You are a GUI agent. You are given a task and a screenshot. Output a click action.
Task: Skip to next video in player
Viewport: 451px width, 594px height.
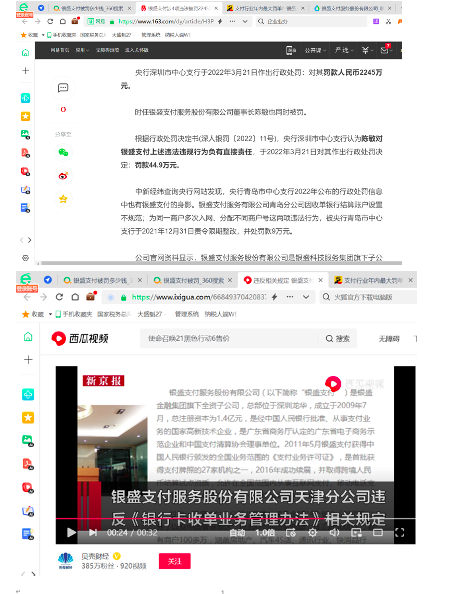point(93,532)
